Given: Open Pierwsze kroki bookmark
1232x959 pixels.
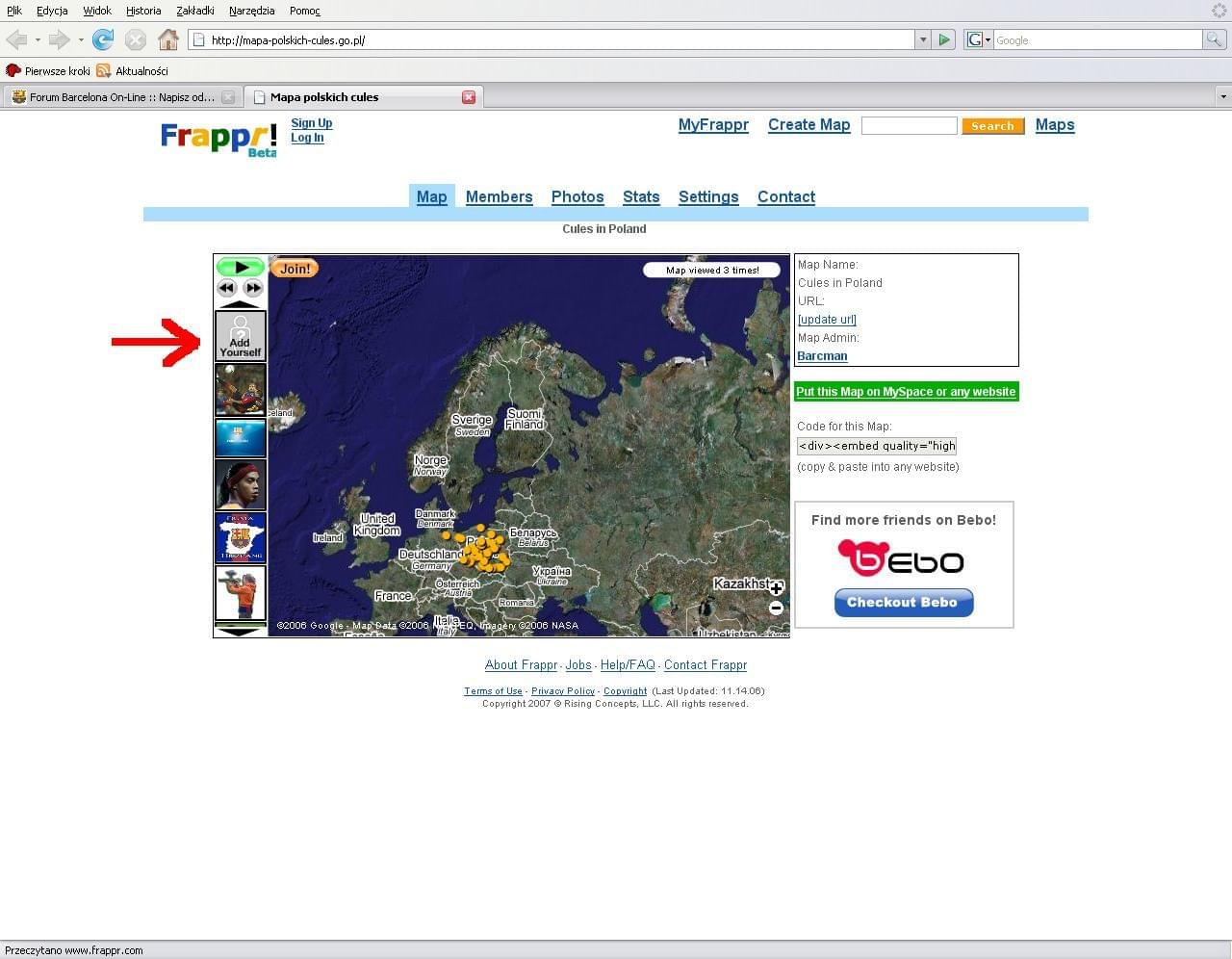Looking at the screenshot, I should tap(48, 71).
